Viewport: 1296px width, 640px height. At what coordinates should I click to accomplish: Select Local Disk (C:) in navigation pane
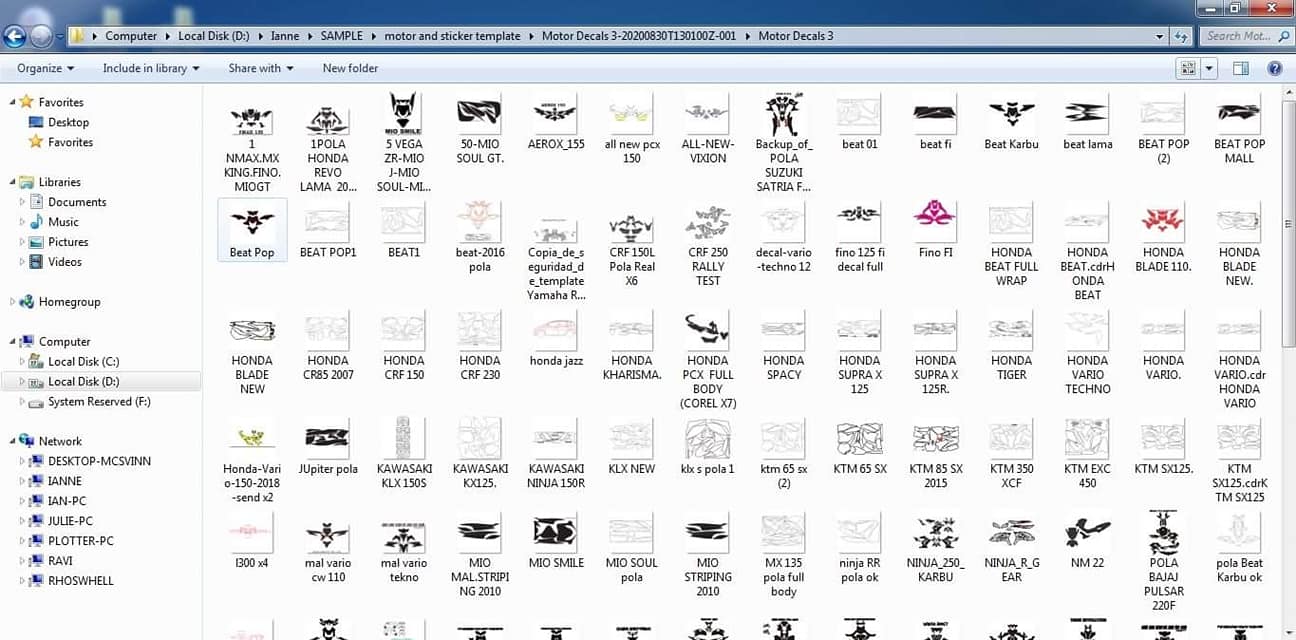[83, 361]
